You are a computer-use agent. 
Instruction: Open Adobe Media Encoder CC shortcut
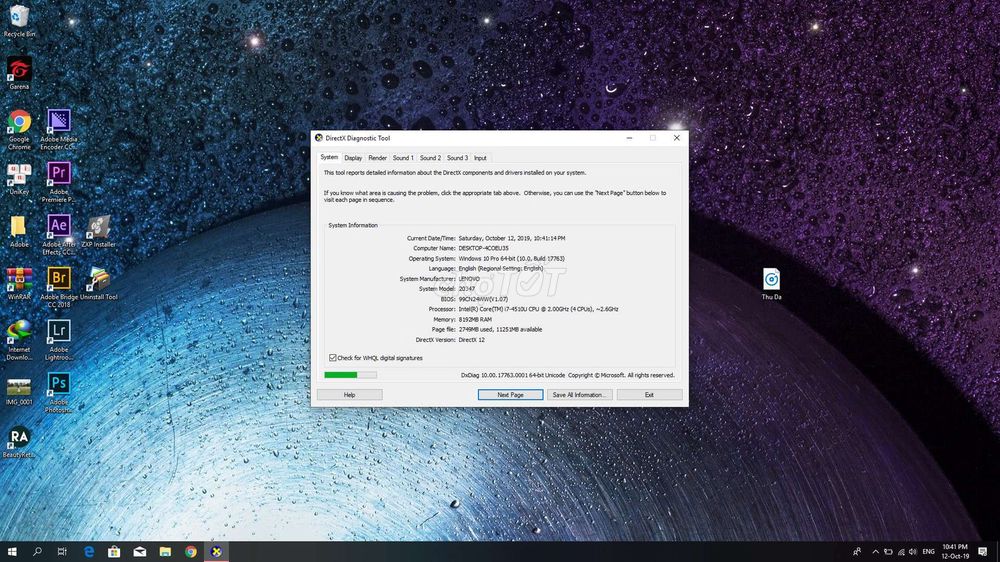click(x=59, y=129)
